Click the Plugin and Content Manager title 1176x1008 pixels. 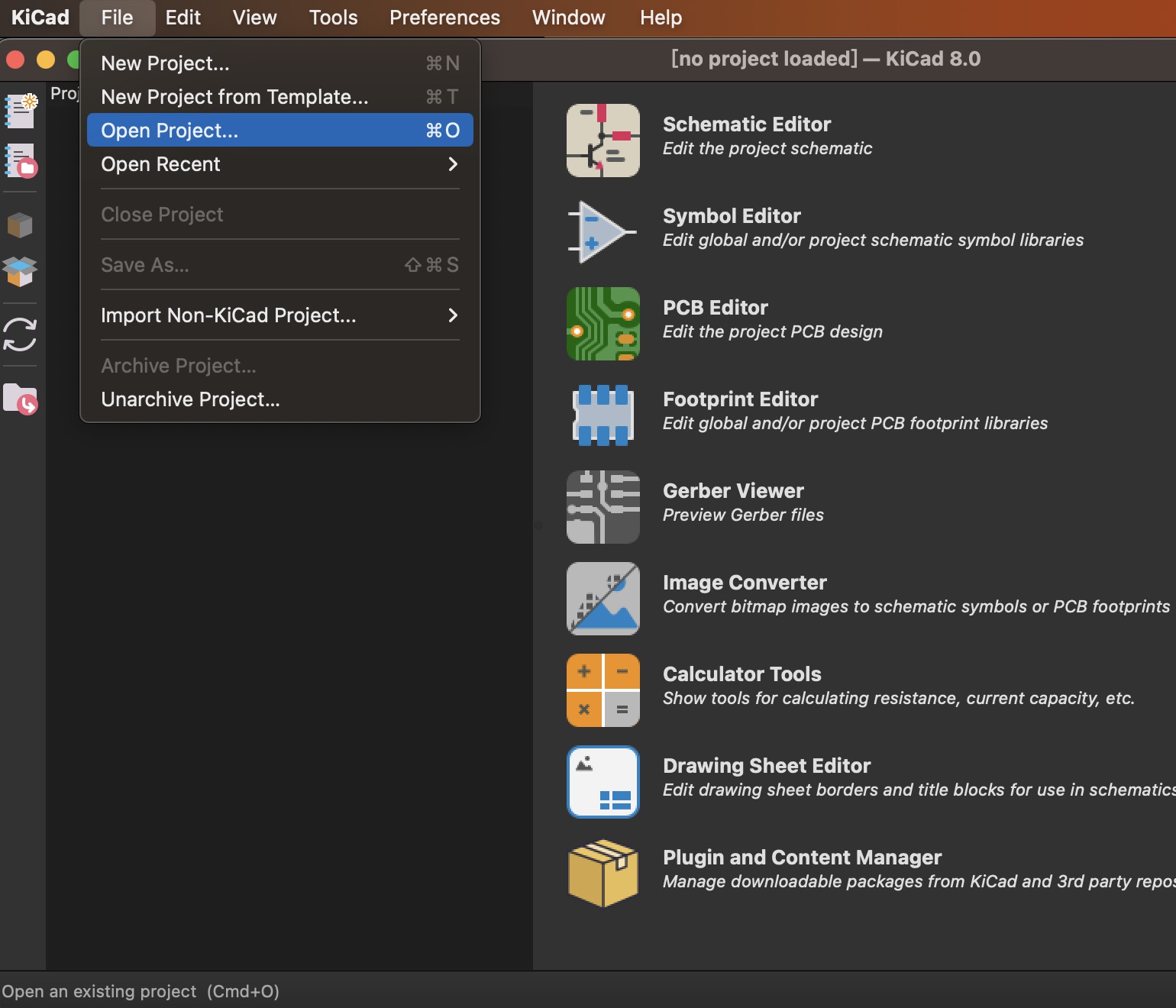click(x=802, y=857)
